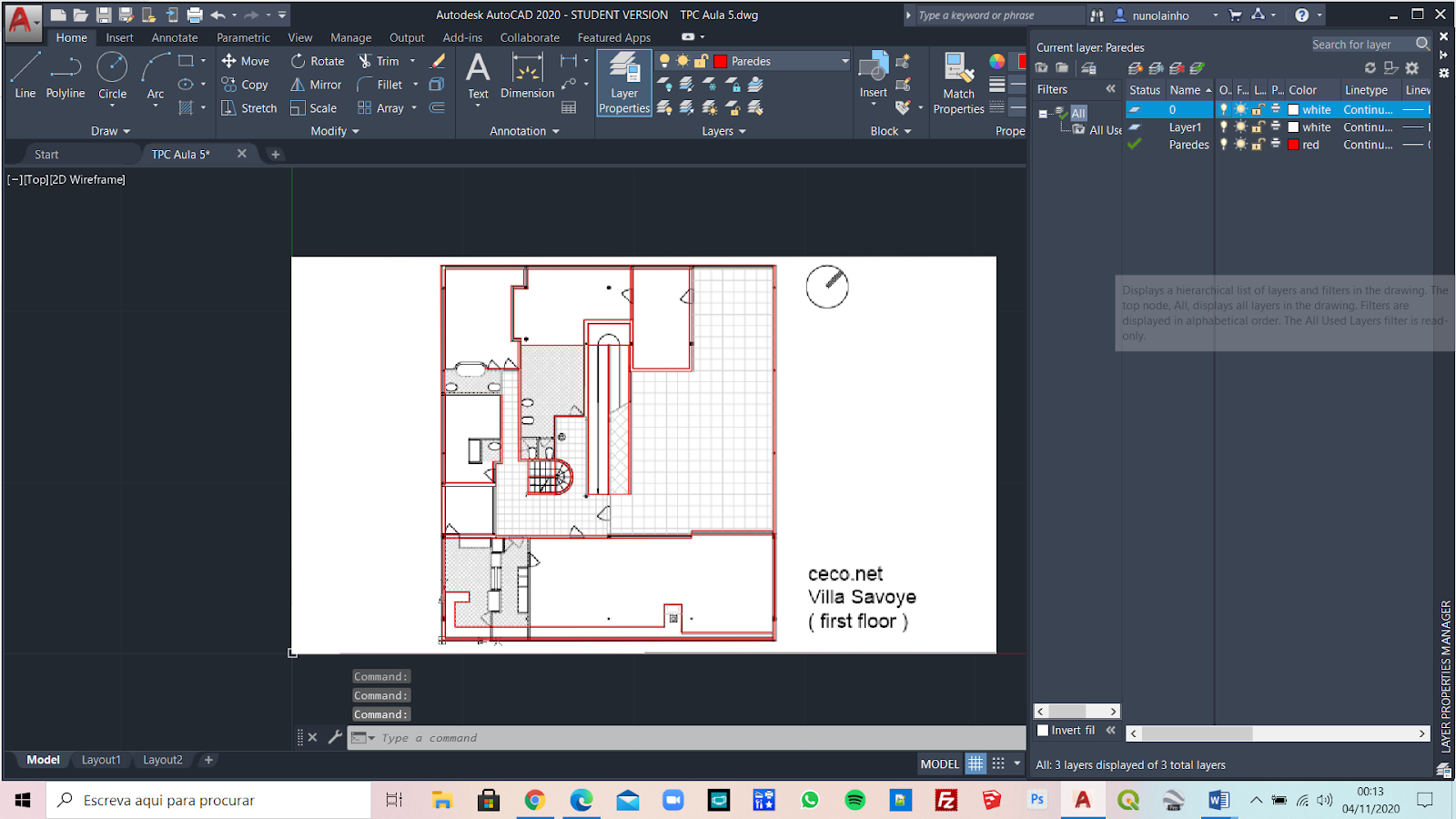Open Layer Properties manager button

coord(624,83)
